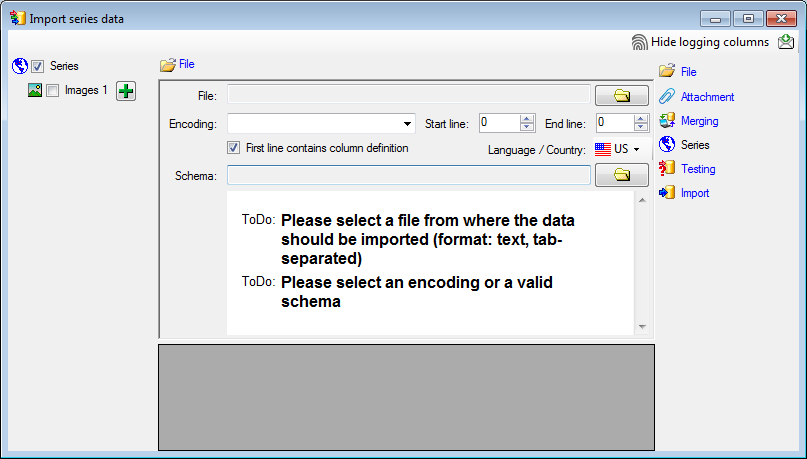The image size is (807, 459).
Task: Maximize the Import series data window
Action: coord(748,19)
